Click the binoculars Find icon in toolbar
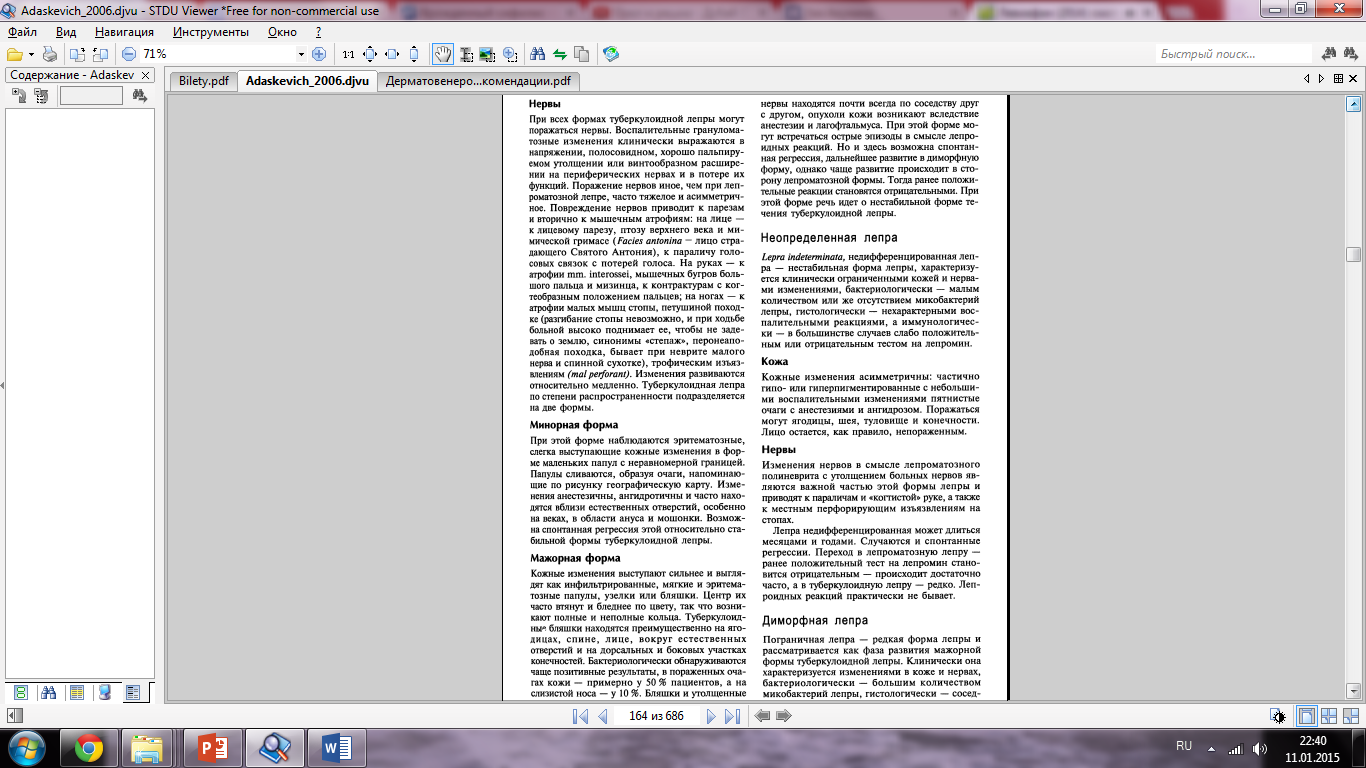Image resolution: width=1366 pixels, height=768 pixels. point(538,54)
